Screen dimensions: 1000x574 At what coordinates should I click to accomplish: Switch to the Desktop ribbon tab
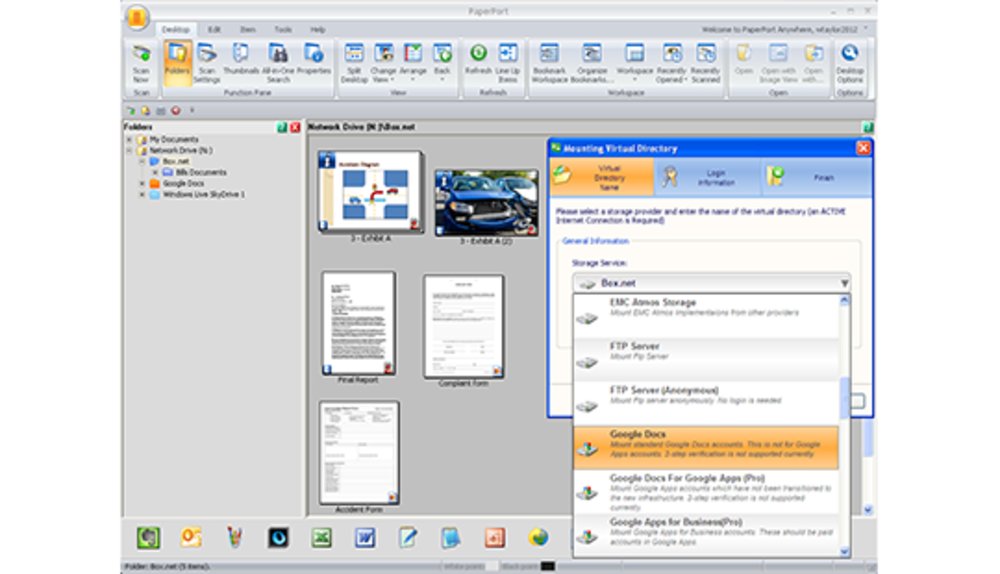tap(175, 29)
